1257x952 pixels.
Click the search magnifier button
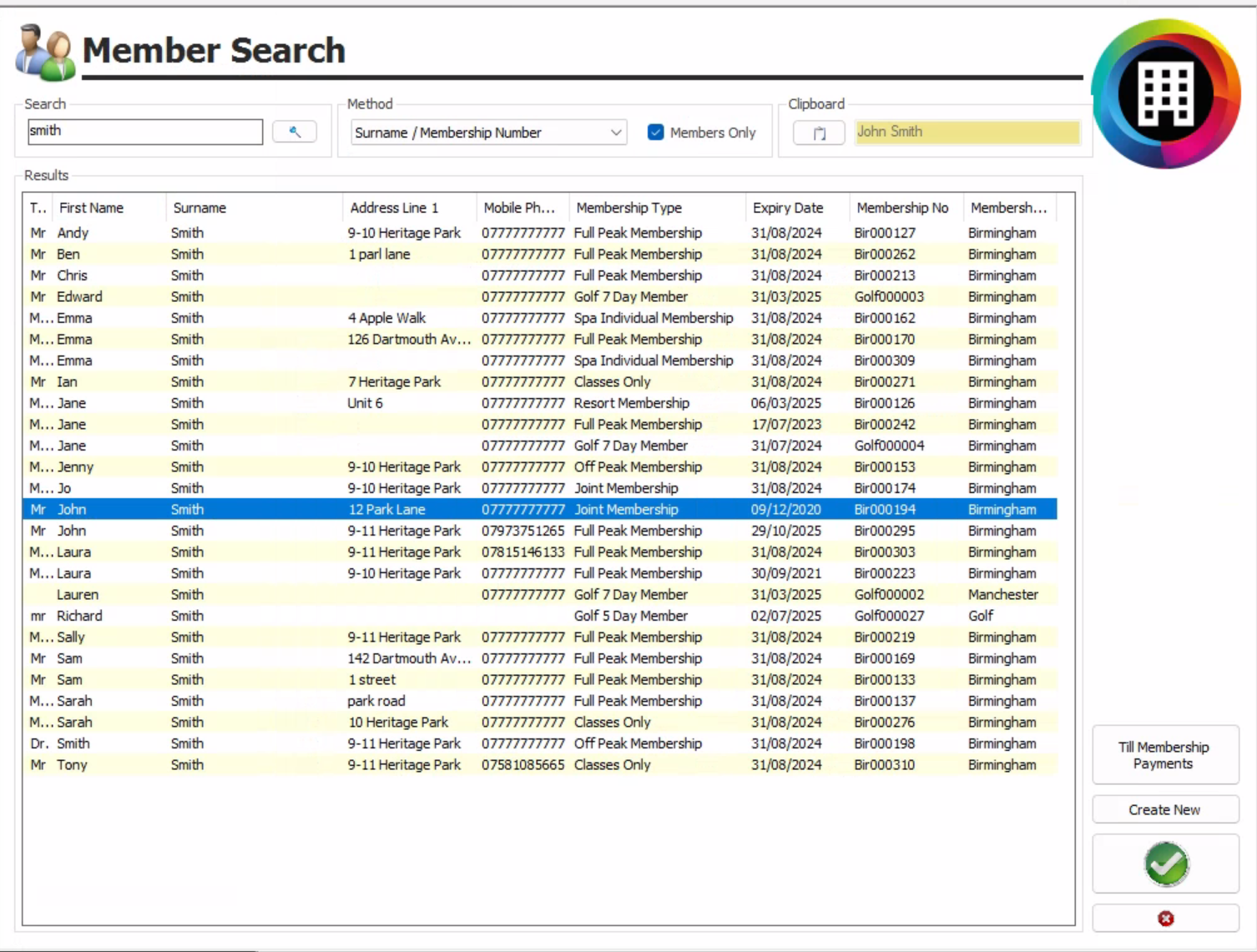[295, 132]
